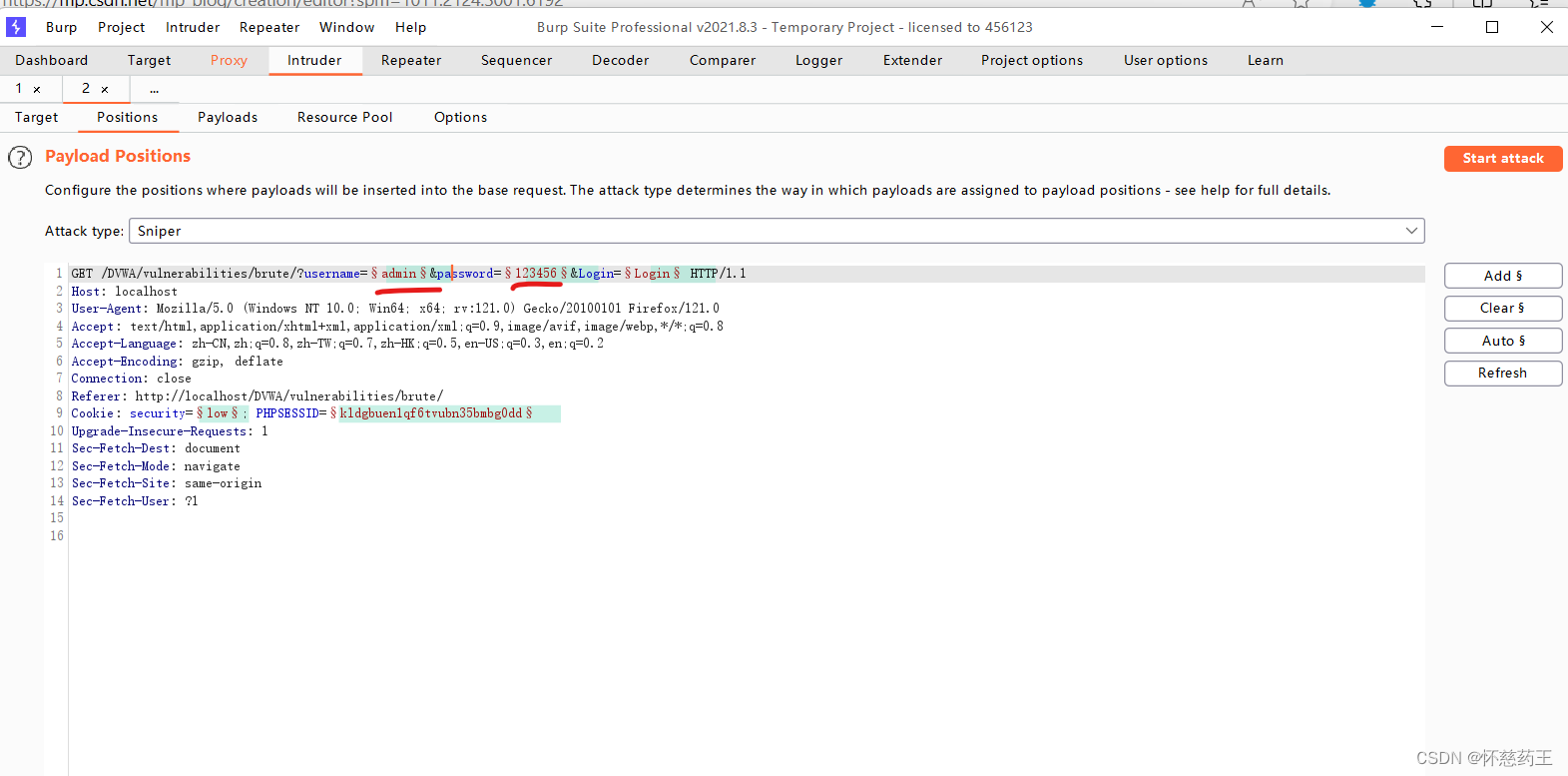Click the Burp Suite lightning logo icon

click(x=16, y=27)
